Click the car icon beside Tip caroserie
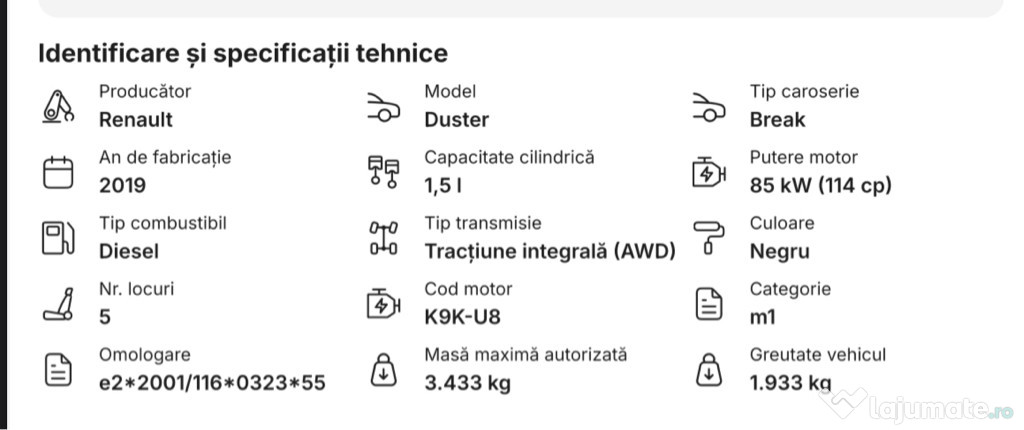Image resolution: width=1024 pixels, height=430 pixels. click(x=709, y=107)
